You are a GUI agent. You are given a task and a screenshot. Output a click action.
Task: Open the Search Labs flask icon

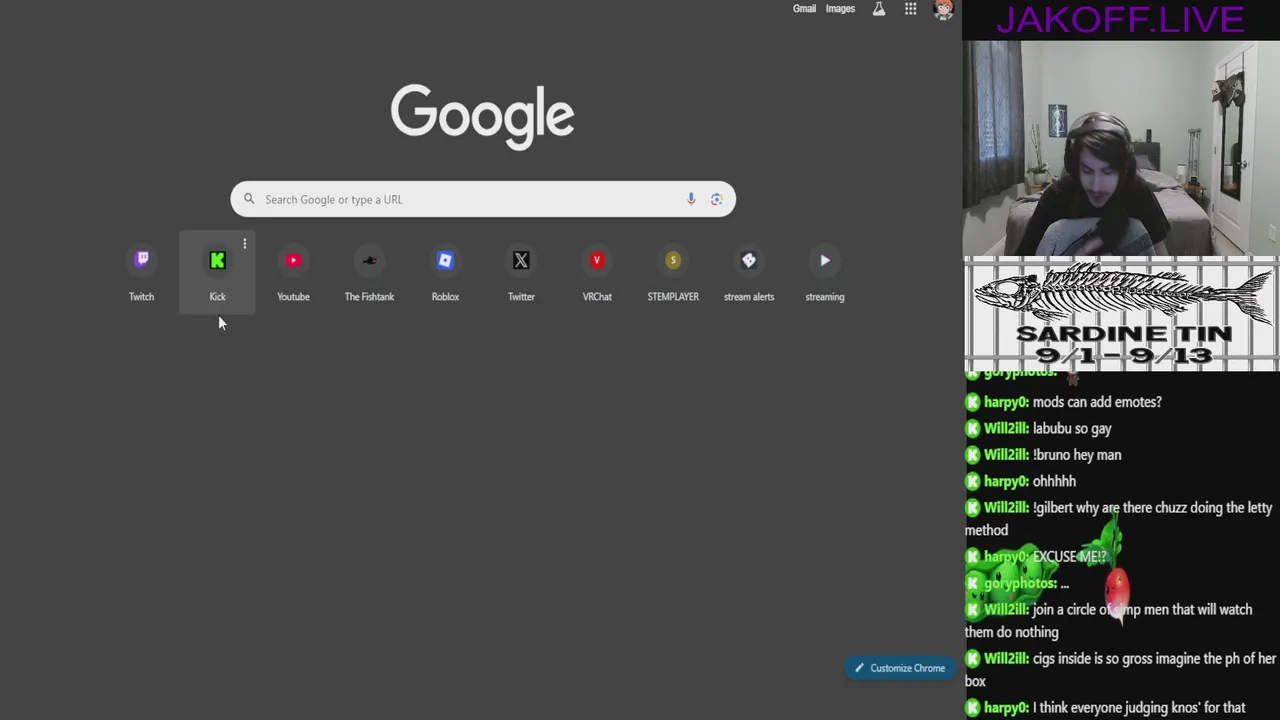click(878, 9)
